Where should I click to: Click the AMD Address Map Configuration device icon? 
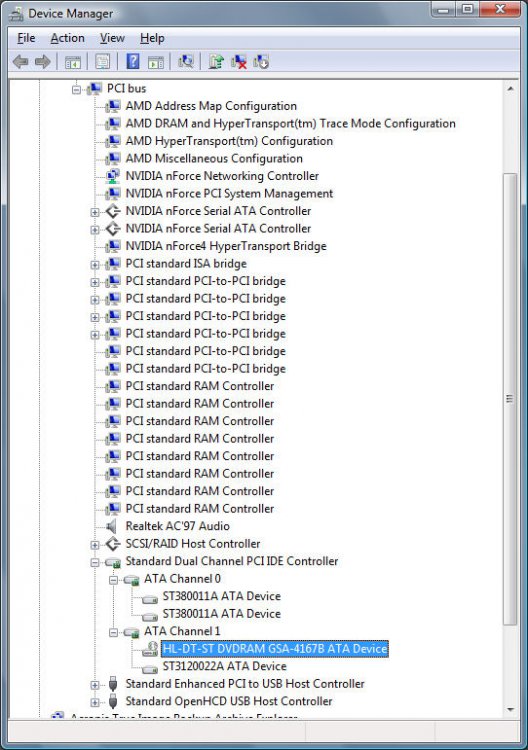pos(113,106)
